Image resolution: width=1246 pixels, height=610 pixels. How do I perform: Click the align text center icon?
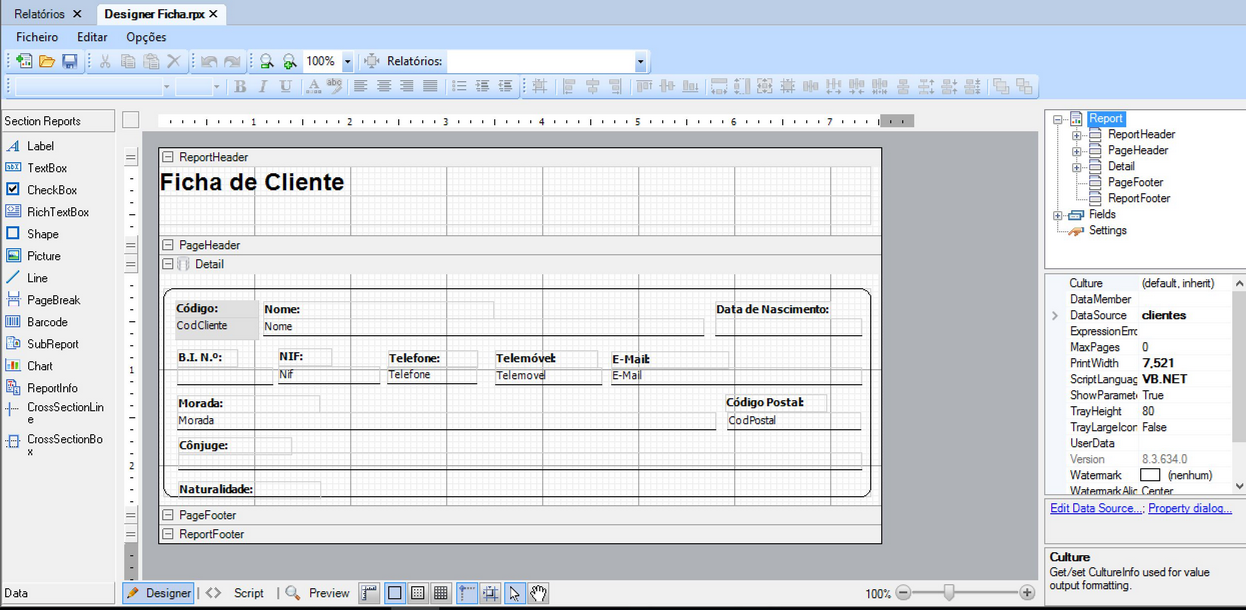tap(383, 87)
